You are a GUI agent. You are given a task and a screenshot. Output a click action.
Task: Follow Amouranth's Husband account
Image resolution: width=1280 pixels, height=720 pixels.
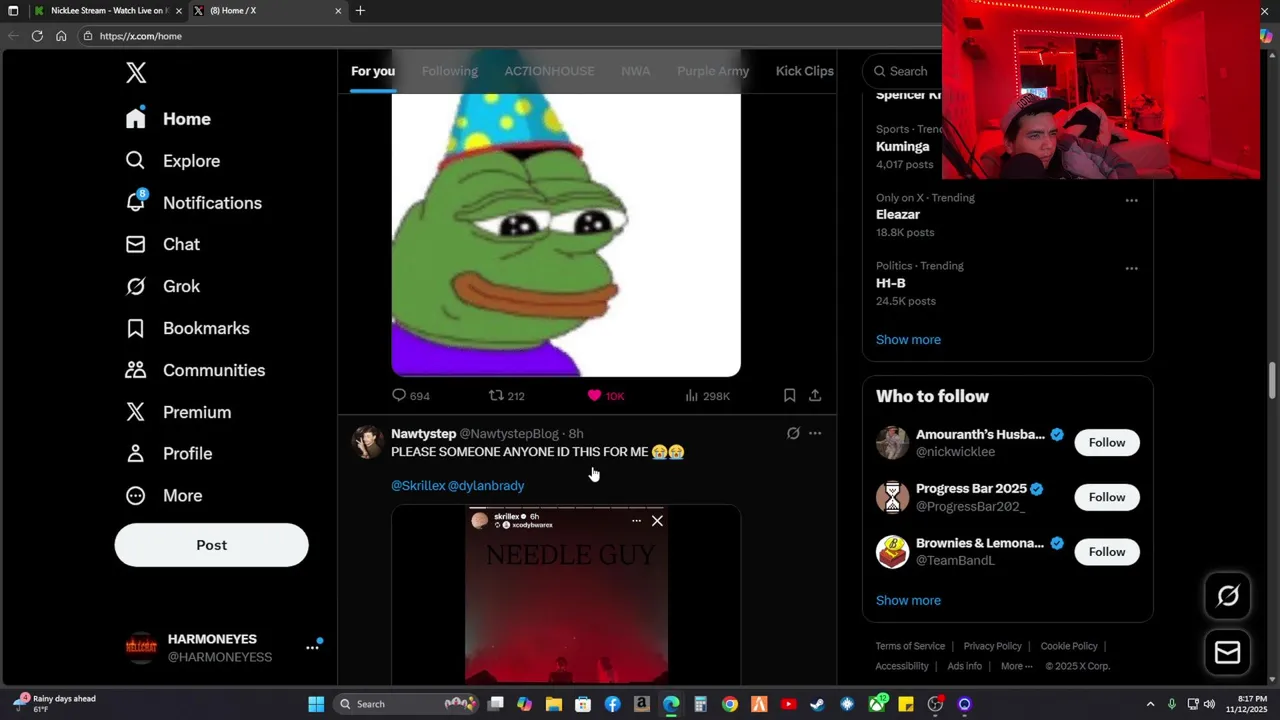[x=1107, y=442]
